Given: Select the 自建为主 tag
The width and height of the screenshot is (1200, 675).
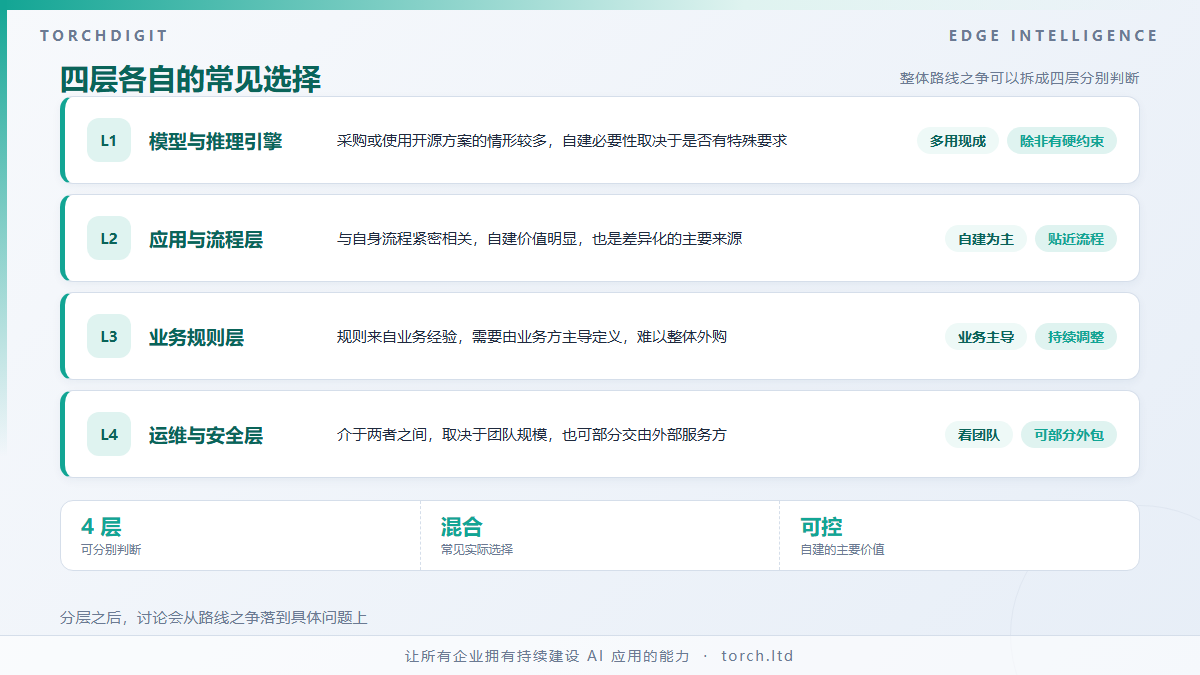Looking at the screenshot, I should pyautogui.click(x=986, y=239).
